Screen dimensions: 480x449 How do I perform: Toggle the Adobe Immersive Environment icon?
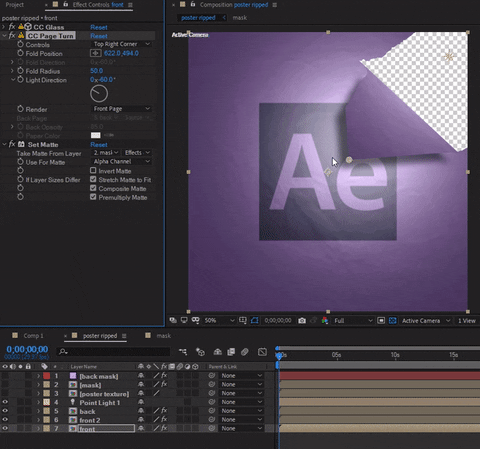196,320
